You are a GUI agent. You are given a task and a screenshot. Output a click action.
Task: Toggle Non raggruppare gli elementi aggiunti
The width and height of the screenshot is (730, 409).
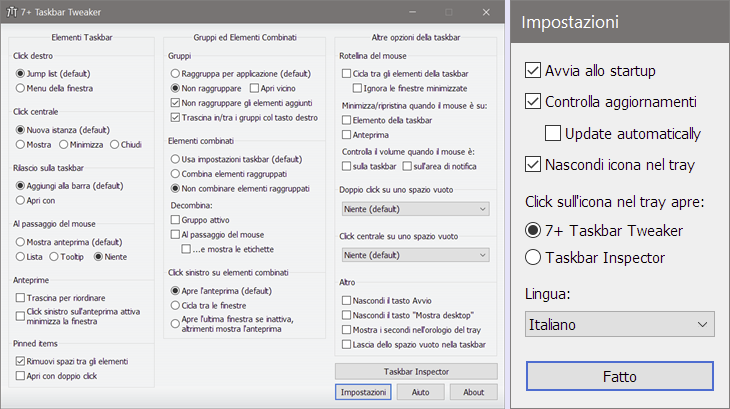pos(175,103)
